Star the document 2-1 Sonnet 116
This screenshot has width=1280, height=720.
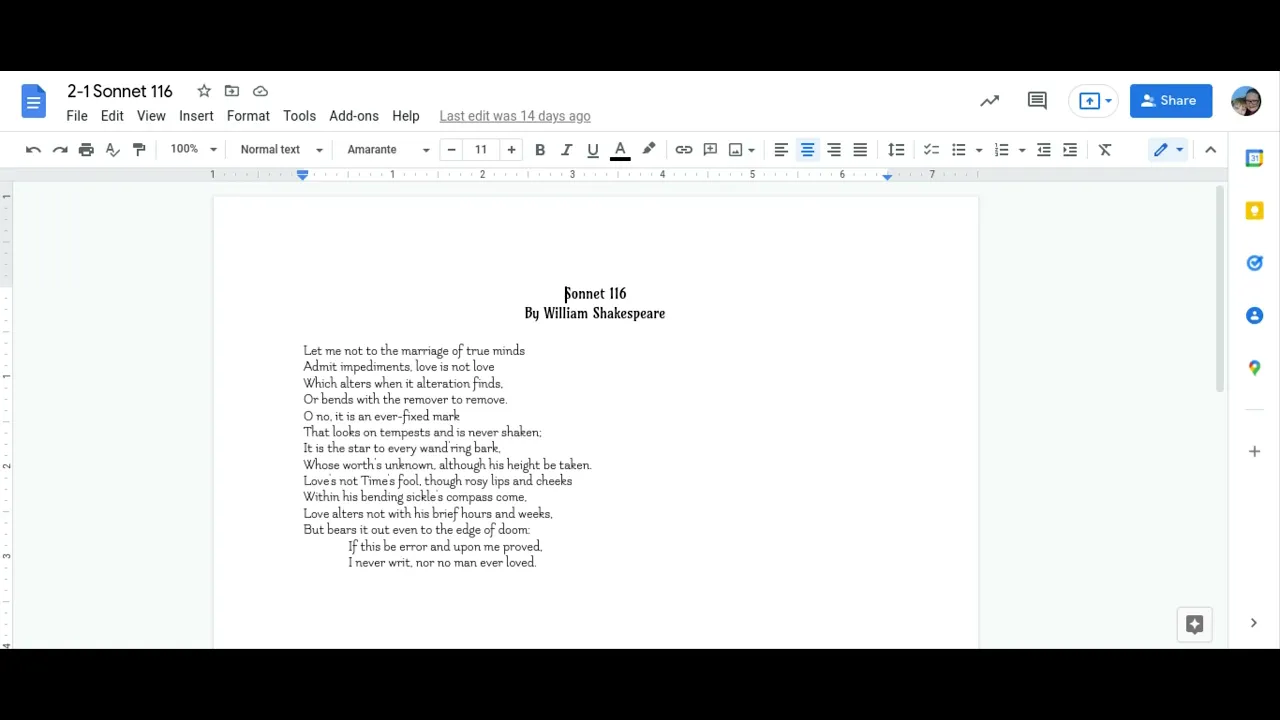[204, 91]
